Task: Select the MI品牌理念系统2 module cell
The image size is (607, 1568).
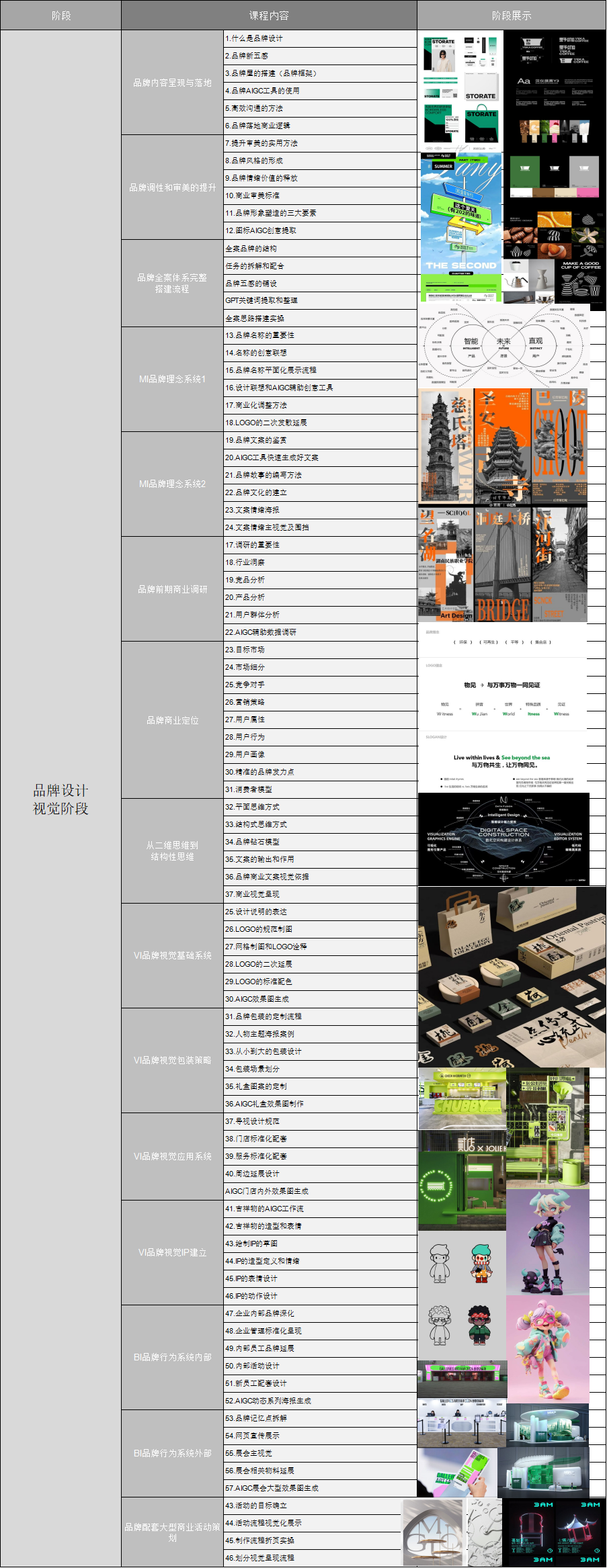Action: 172,484
